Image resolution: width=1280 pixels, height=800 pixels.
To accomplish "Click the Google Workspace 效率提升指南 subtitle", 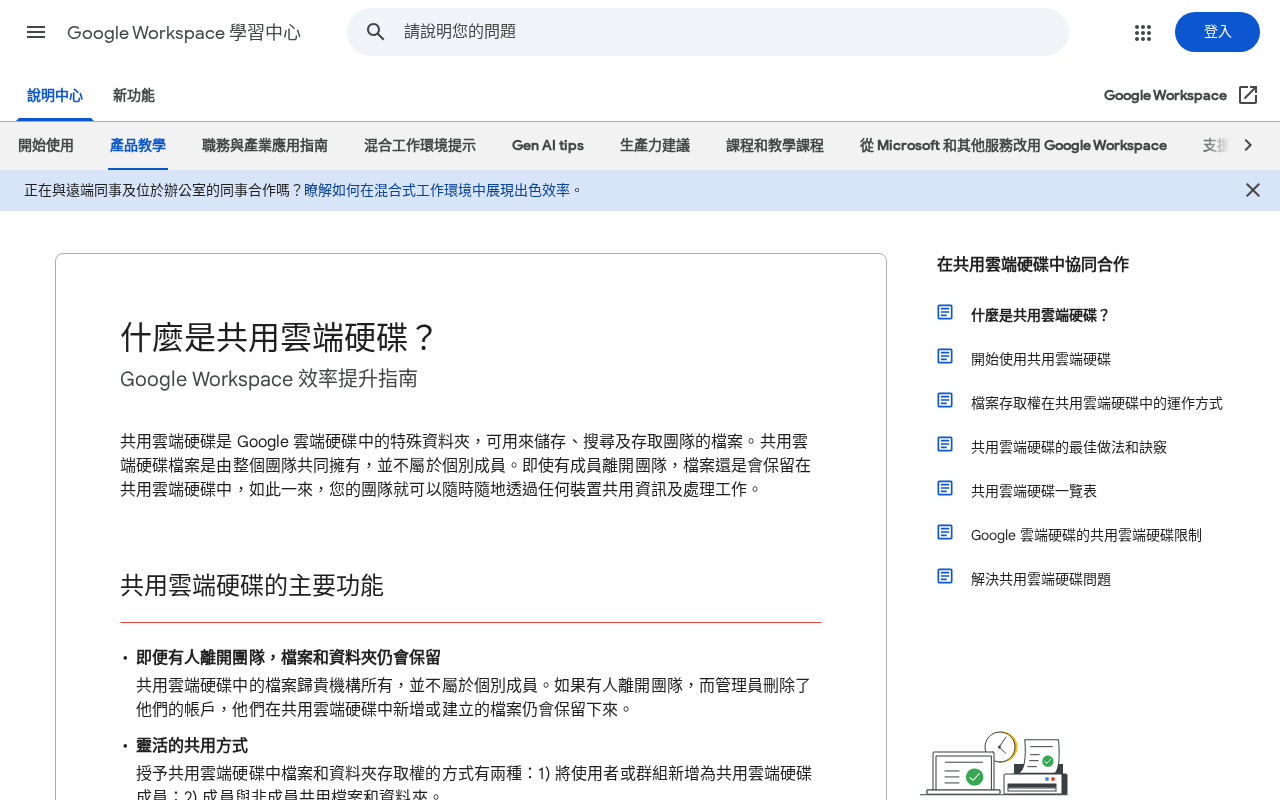I will coord(269,379).
